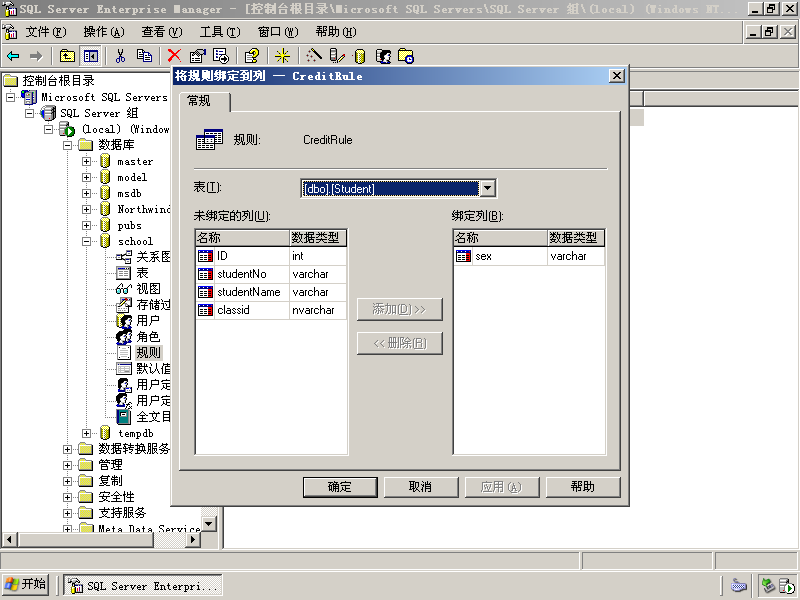The width and height of the screenshot is (800, 600).
Task: Collapse the school database node
Action: pos(86,241)
